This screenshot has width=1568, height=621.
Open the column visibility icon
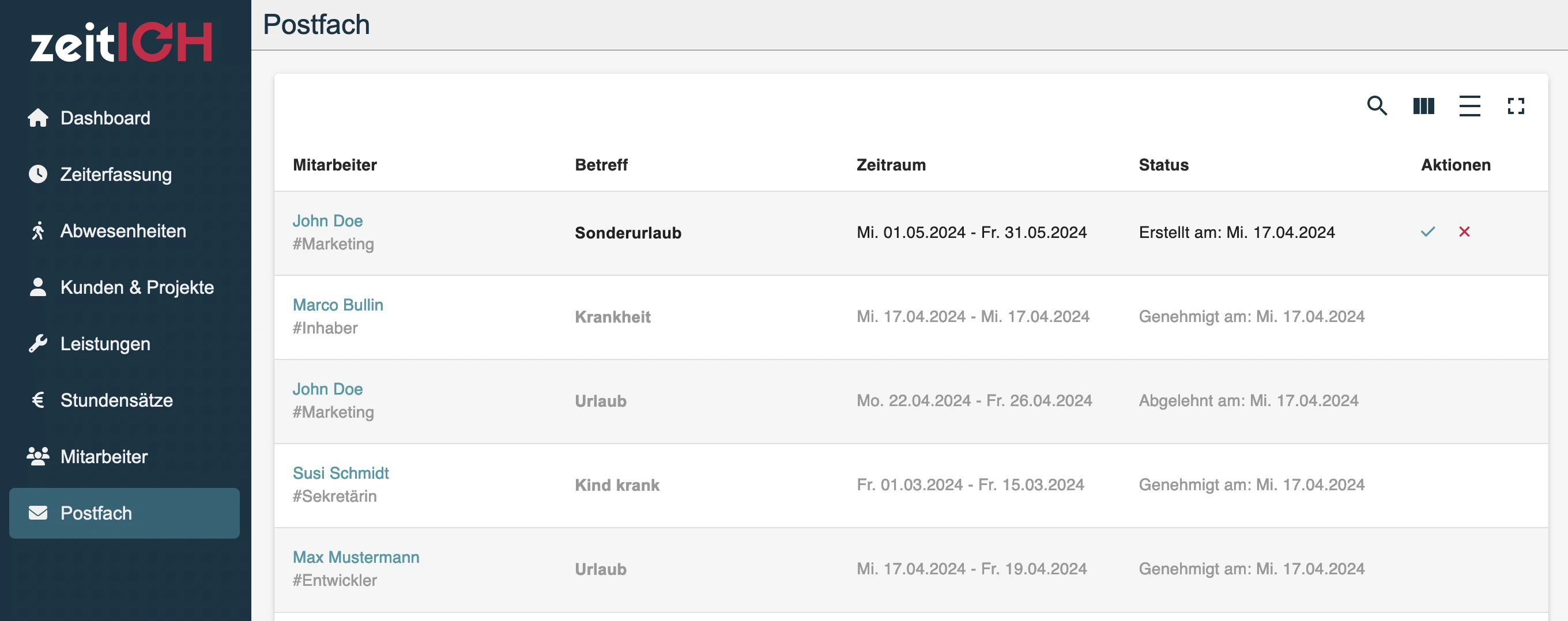[x=1423, y=106]
